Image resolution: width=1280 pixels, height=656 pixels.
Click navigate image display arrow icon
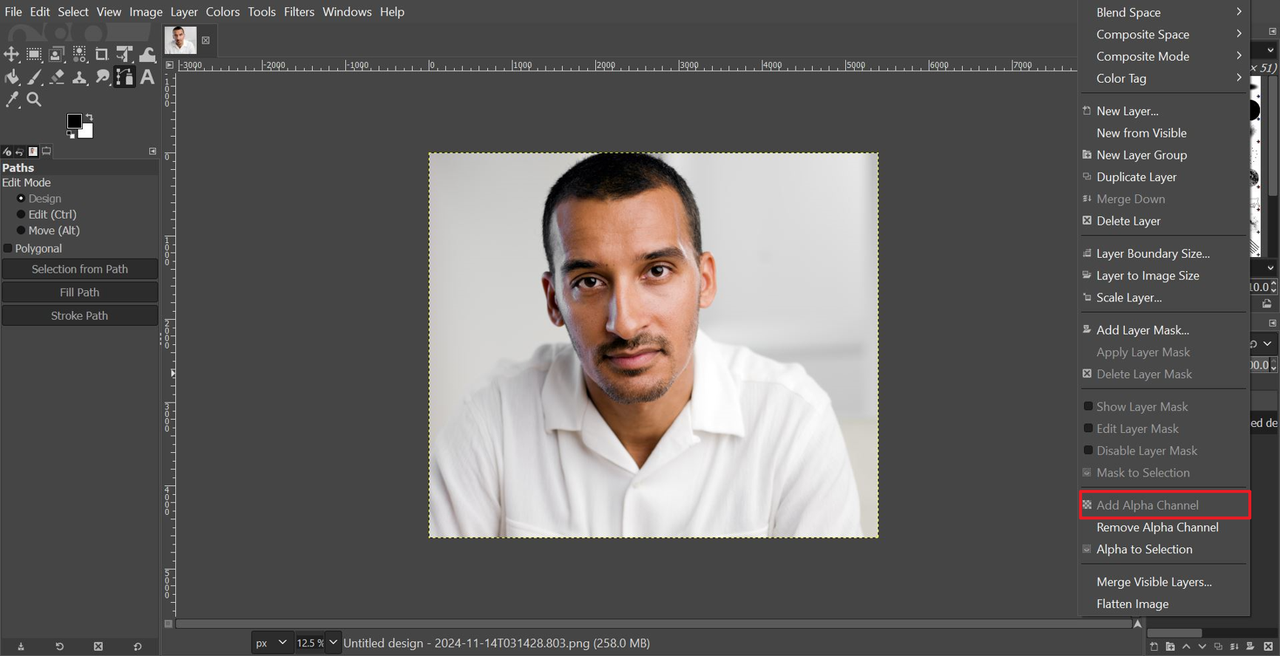[x=1138, y=623]
